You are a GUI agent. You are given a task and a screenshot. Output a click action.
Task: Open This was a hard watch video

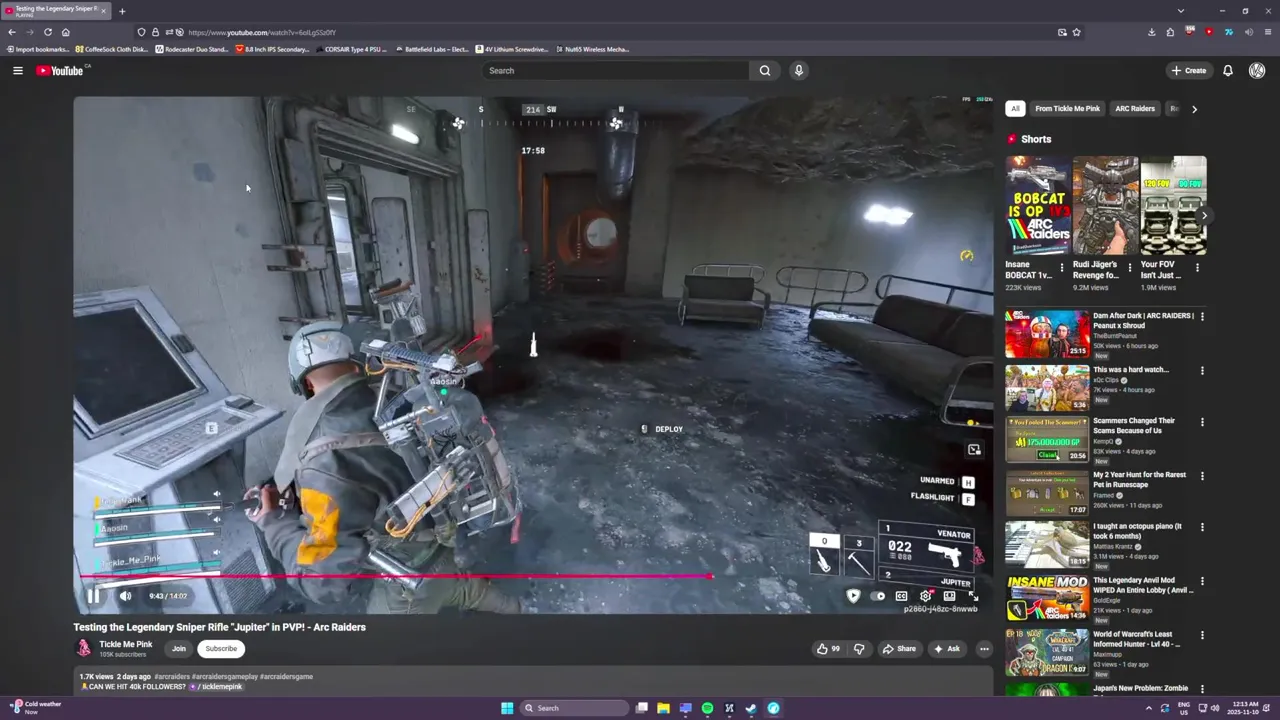[x=1047, y=388]
